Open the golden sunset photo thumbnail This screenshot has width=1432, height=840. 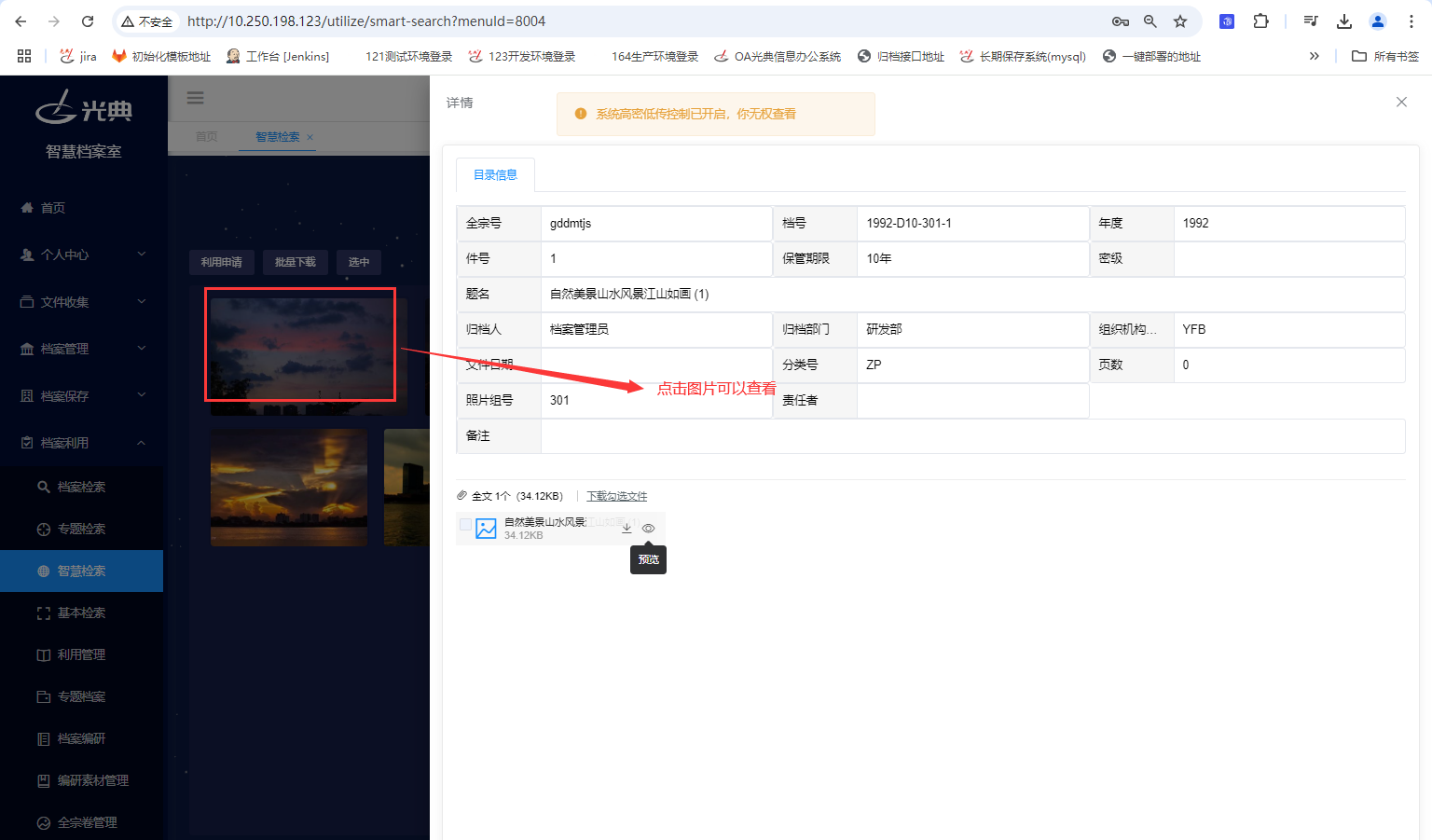(x=289, y=488)
